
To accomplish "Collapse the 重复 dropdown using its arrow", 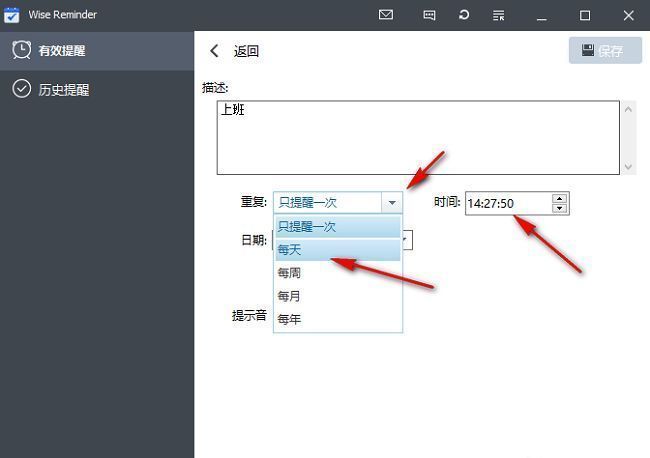I will click(392, 203).
